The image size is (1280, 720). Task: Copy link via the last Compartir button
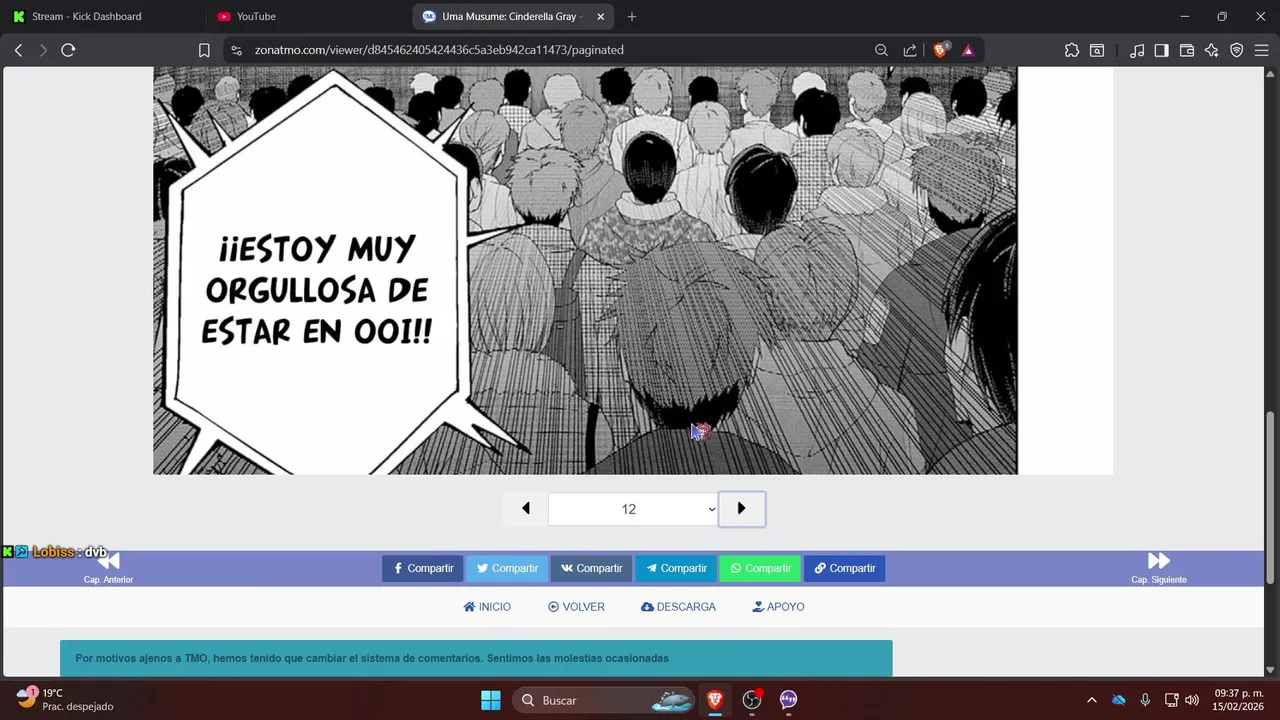click(845, 568)
